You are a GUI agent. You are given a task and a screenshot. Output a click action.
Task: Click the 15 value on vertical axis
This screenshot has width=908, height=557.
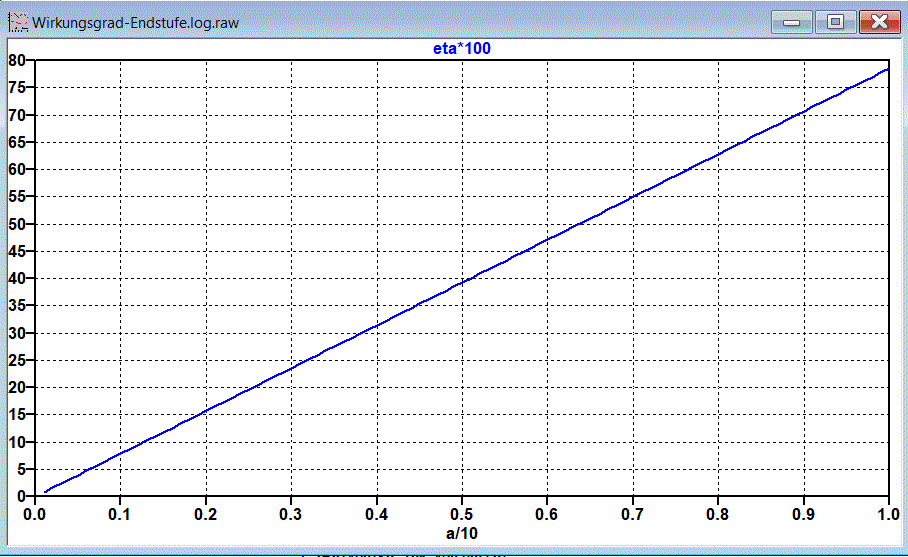pos(16,415)
